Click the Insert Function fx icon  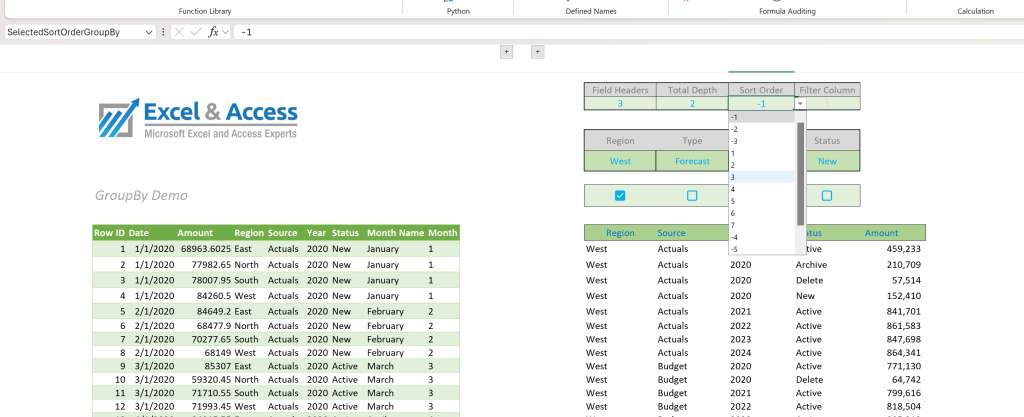213,32
